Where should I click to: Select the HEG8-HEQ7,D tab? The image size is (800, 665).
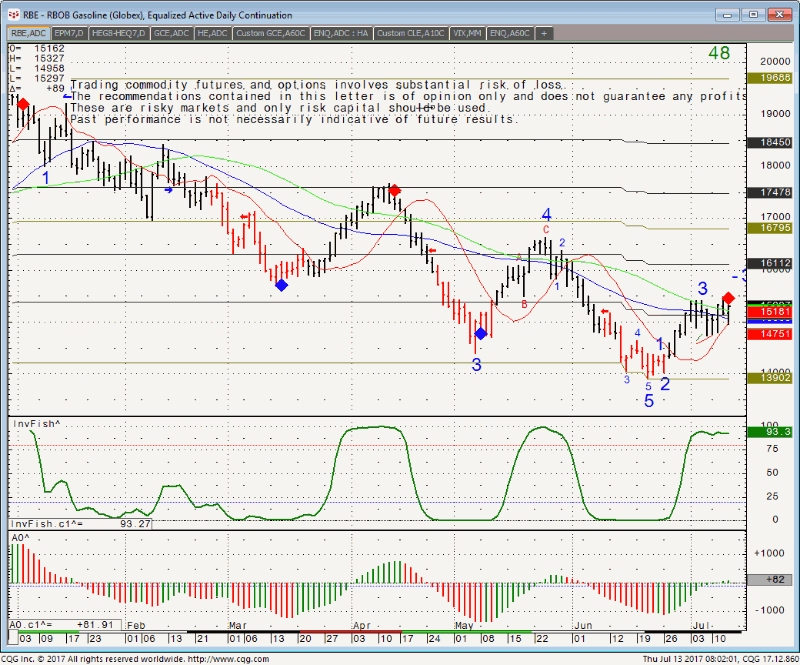click(119, 33)
